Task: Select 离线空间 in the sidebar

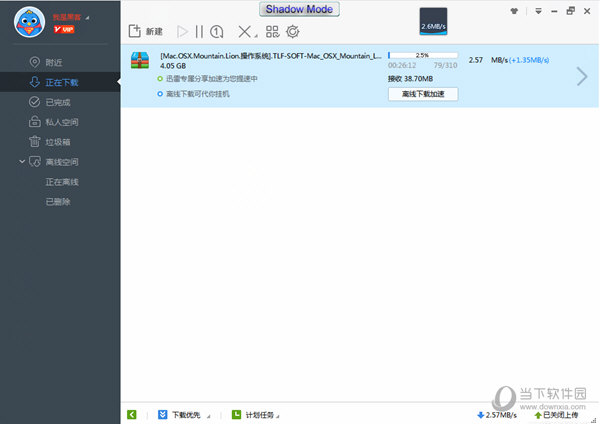Action: (62, 162)
